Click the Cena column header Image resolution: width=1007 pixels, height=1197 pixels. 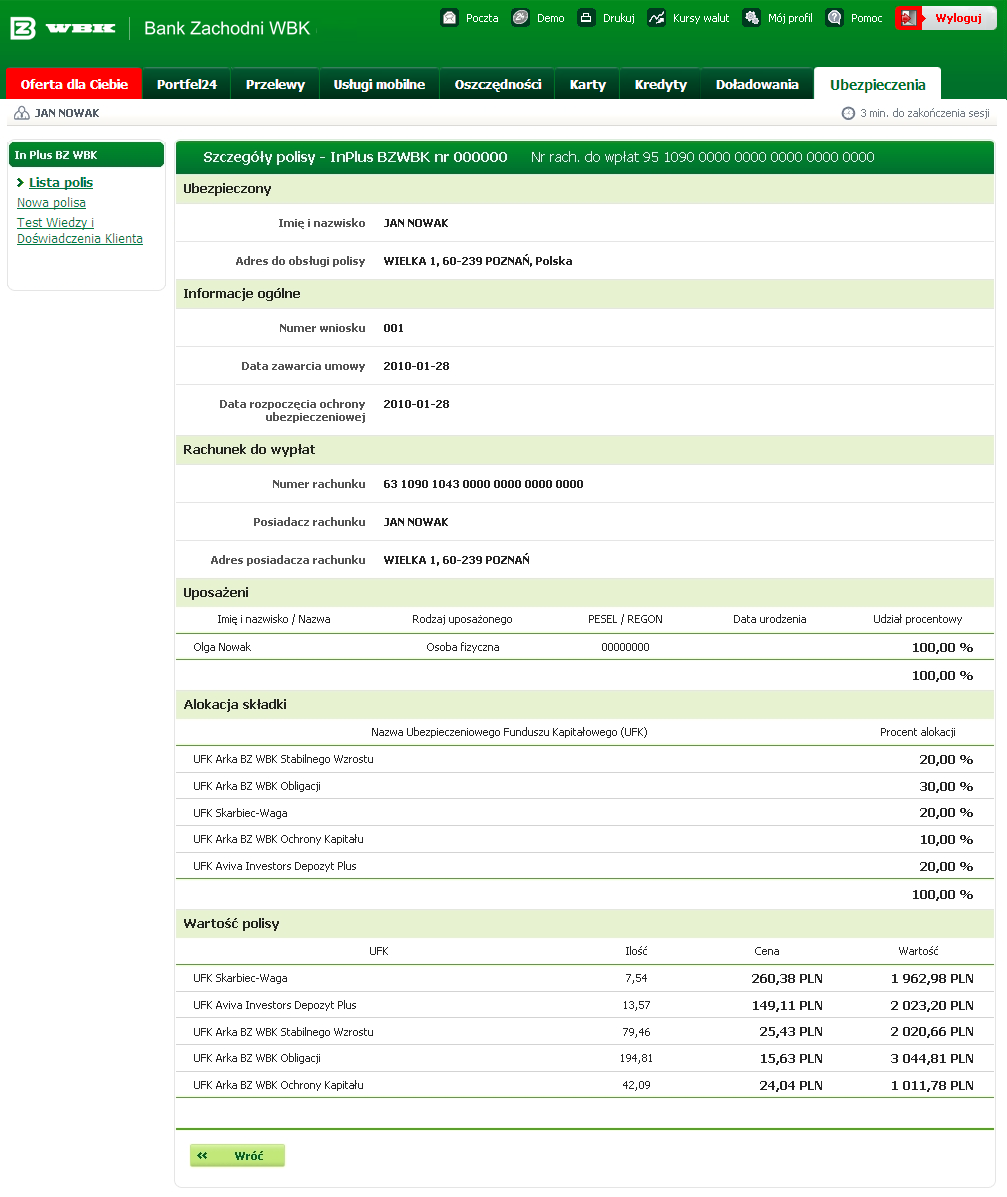767,951
